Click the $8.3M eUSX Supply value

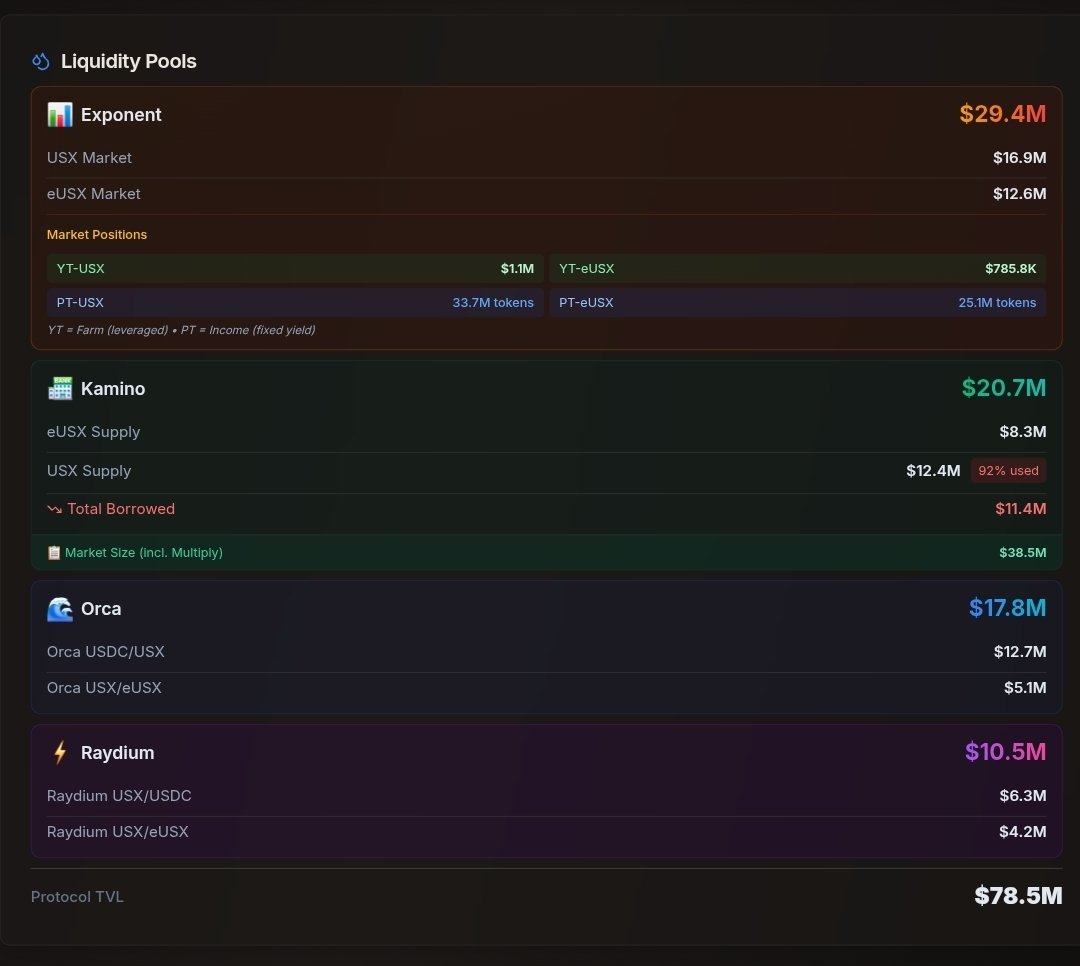[1023, 432]
